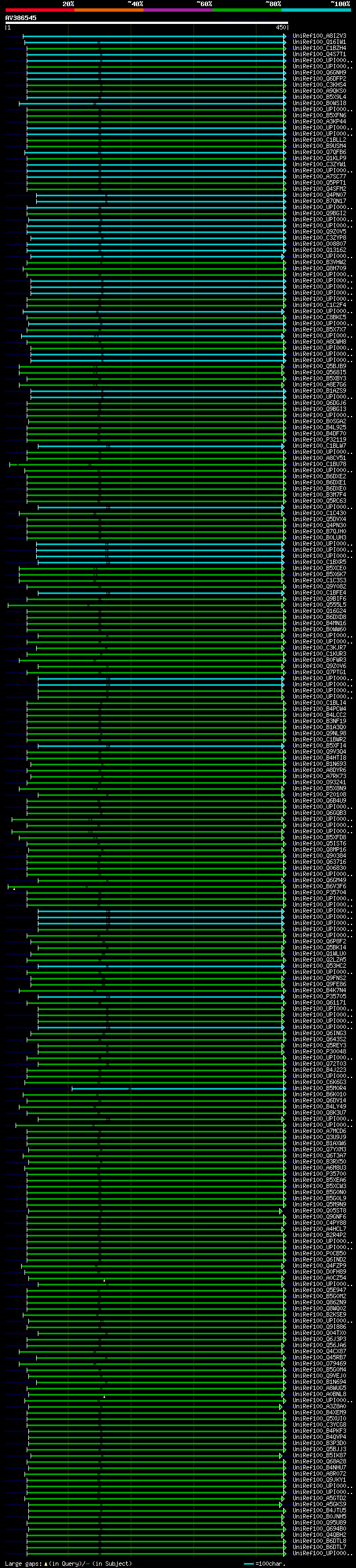The height and width of the screenshot is (1568, 356).
Task: Select hit label UniRef100_Q9BGI2
Action: pos(319,213)
